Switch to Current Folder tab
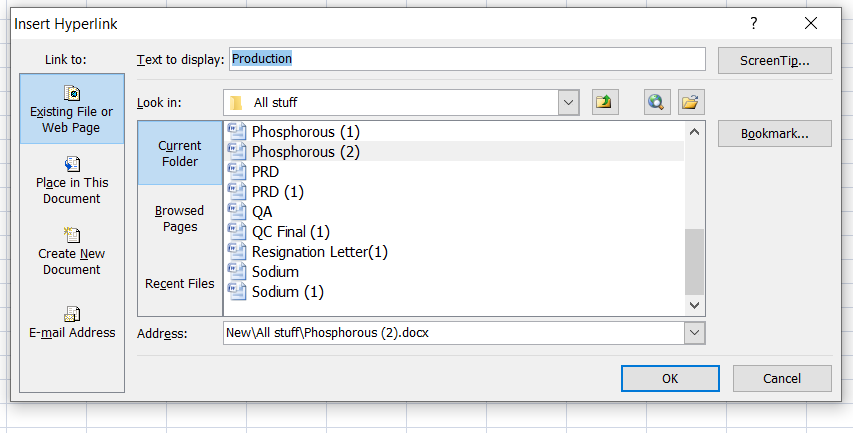Image resolution: width=853 pixels, height=433 pixels. pyautogui.click(x=180, y=153)
